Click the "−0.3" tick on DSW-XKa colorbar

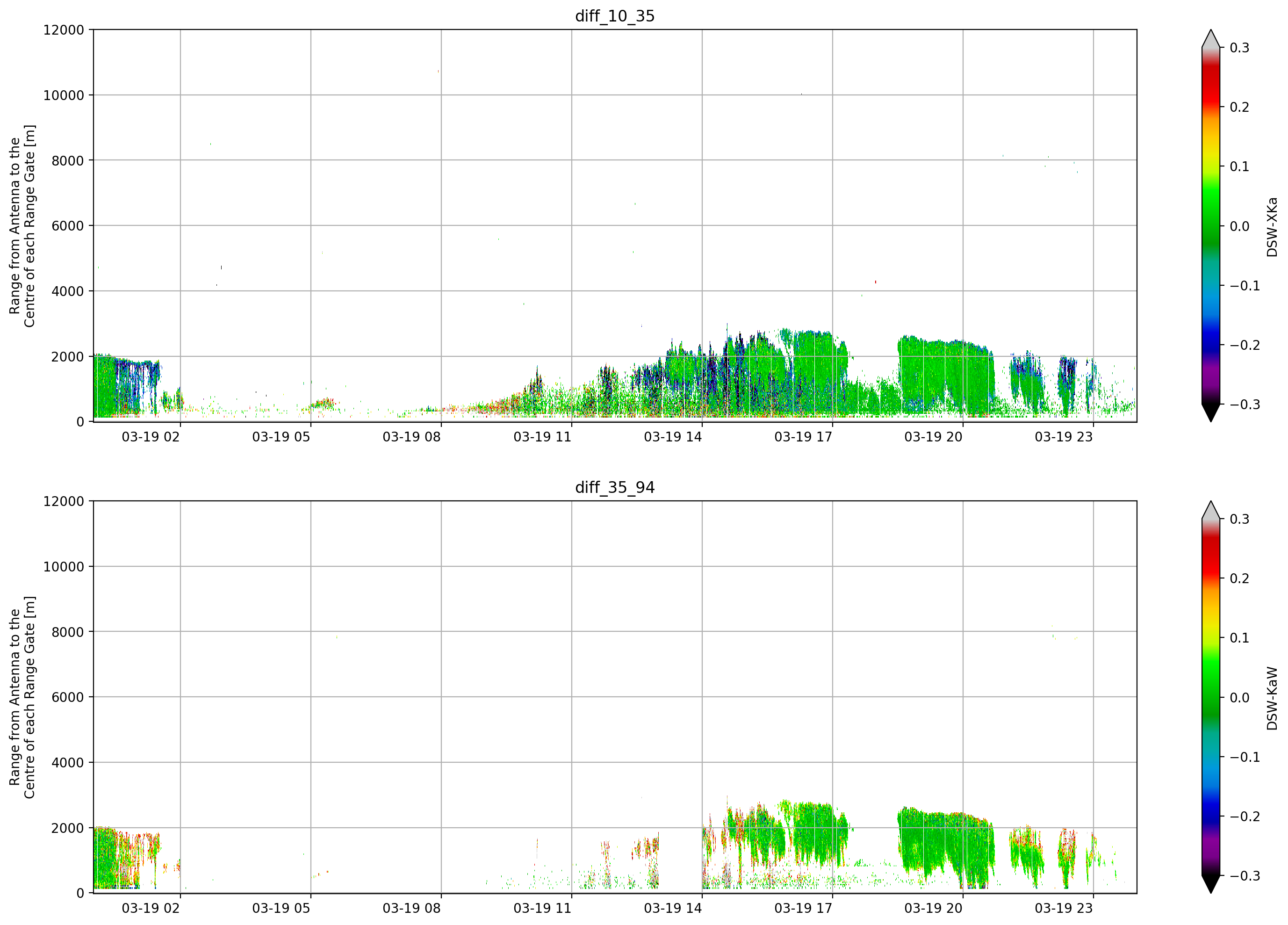[1245, 405]
